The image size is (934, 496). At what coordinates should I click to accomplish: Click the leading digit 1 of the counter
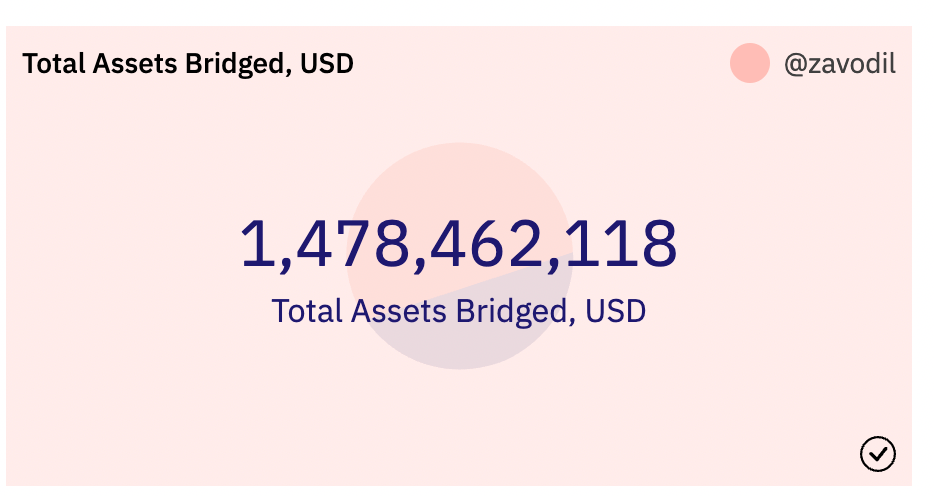click(257, 244)
